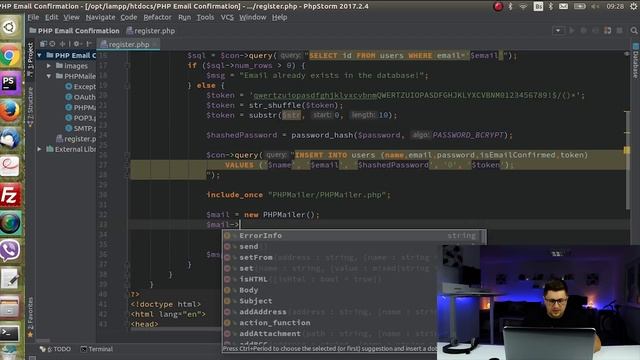
Task: Expand External Libraries node
Action: pos(40,149)
